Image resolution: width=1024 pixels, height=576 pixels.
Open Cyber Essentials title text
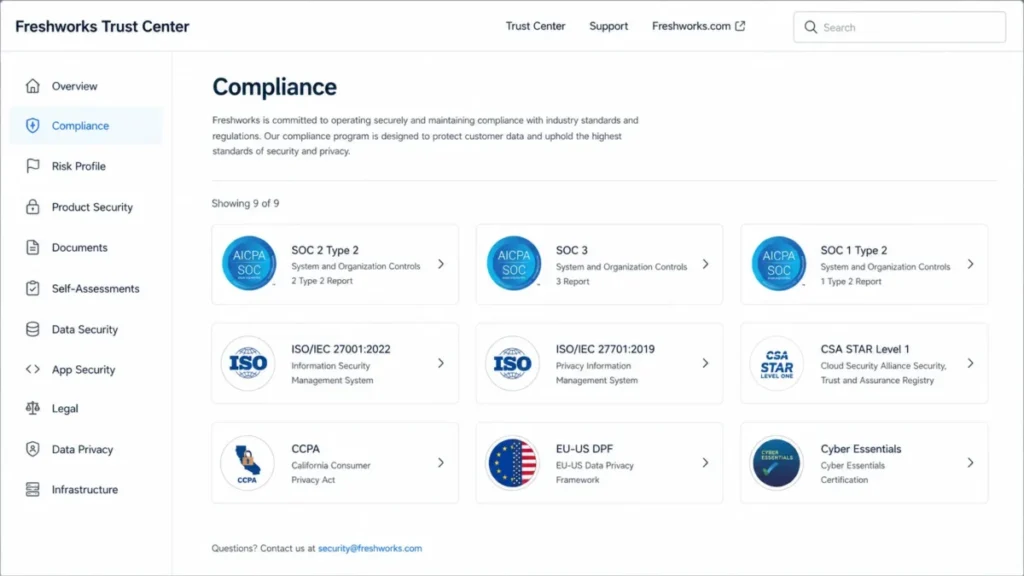coord(861,449)
